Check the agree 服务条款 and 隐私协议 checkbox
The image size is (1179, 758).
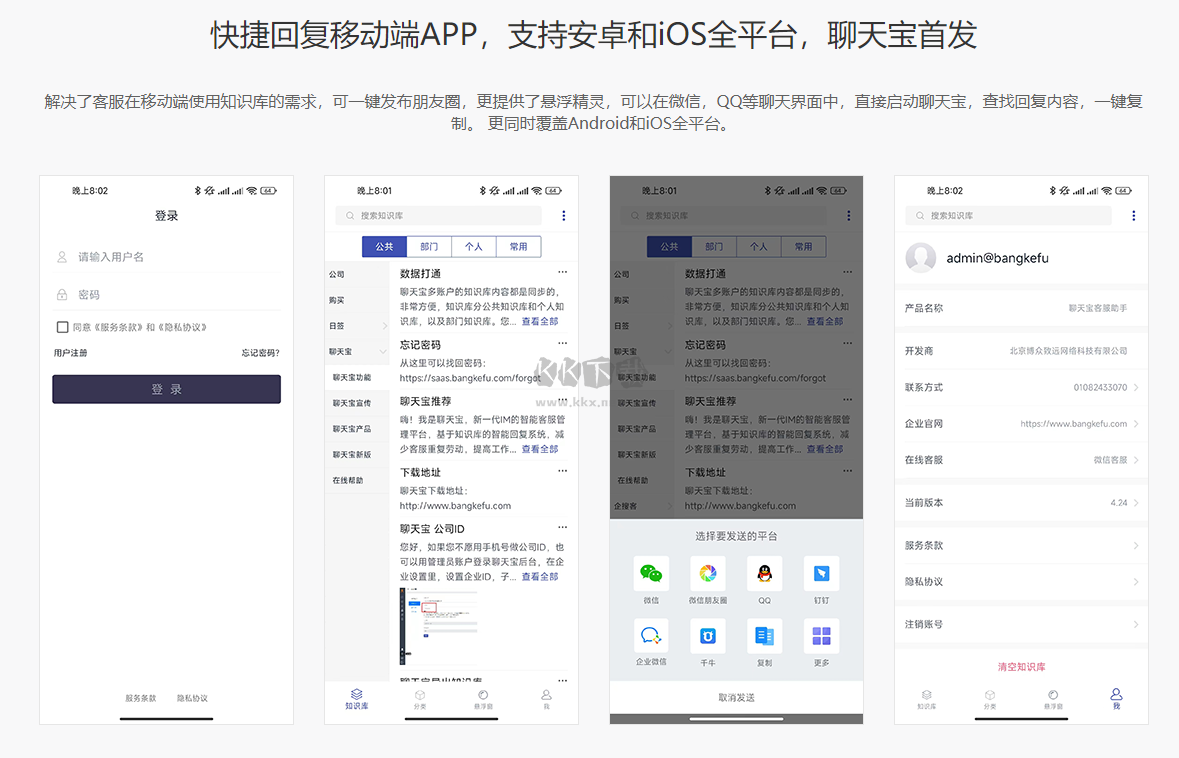pos(60,327)
